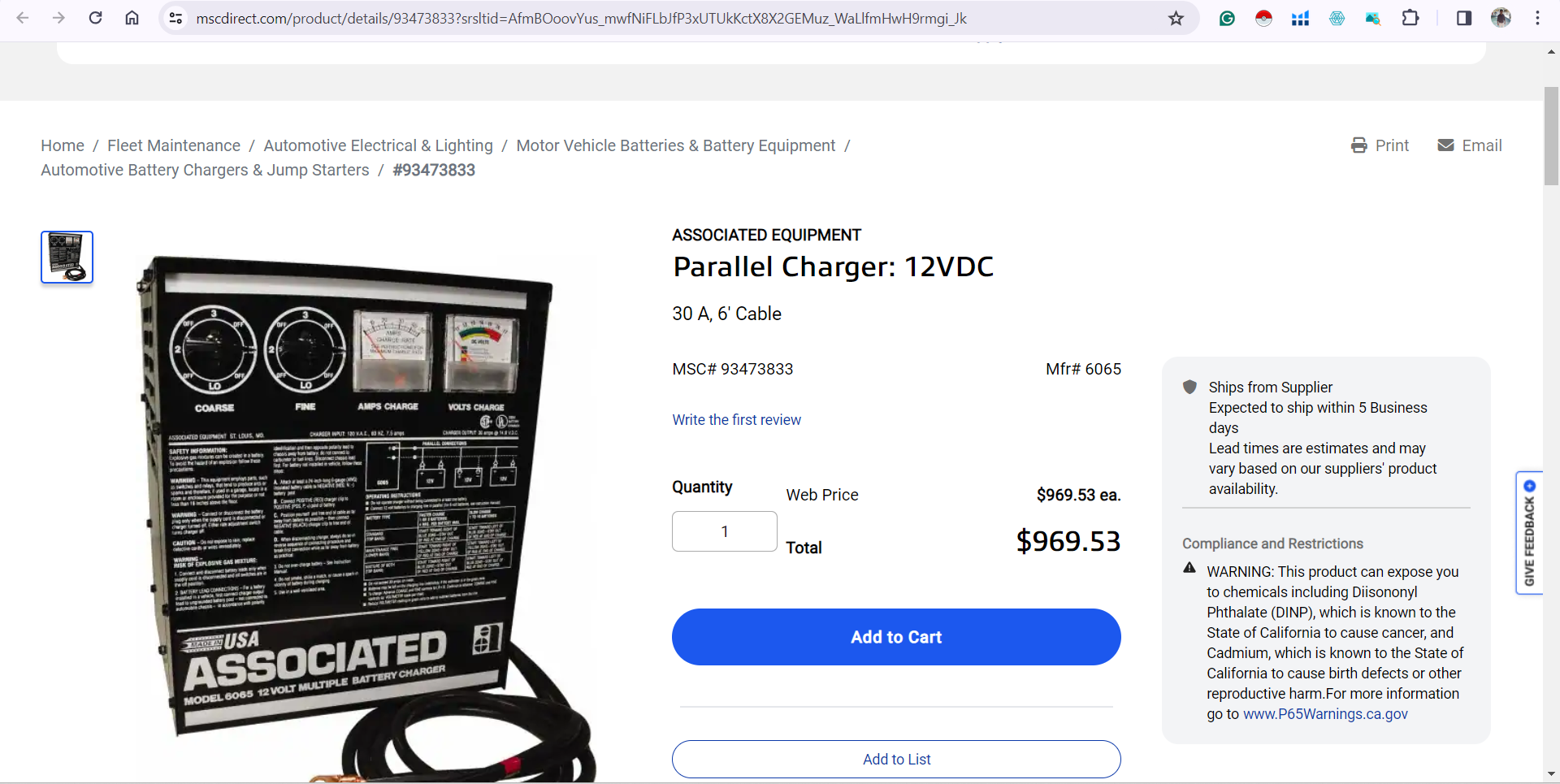Open the Grammarly extension icon

coord(1227,18)
